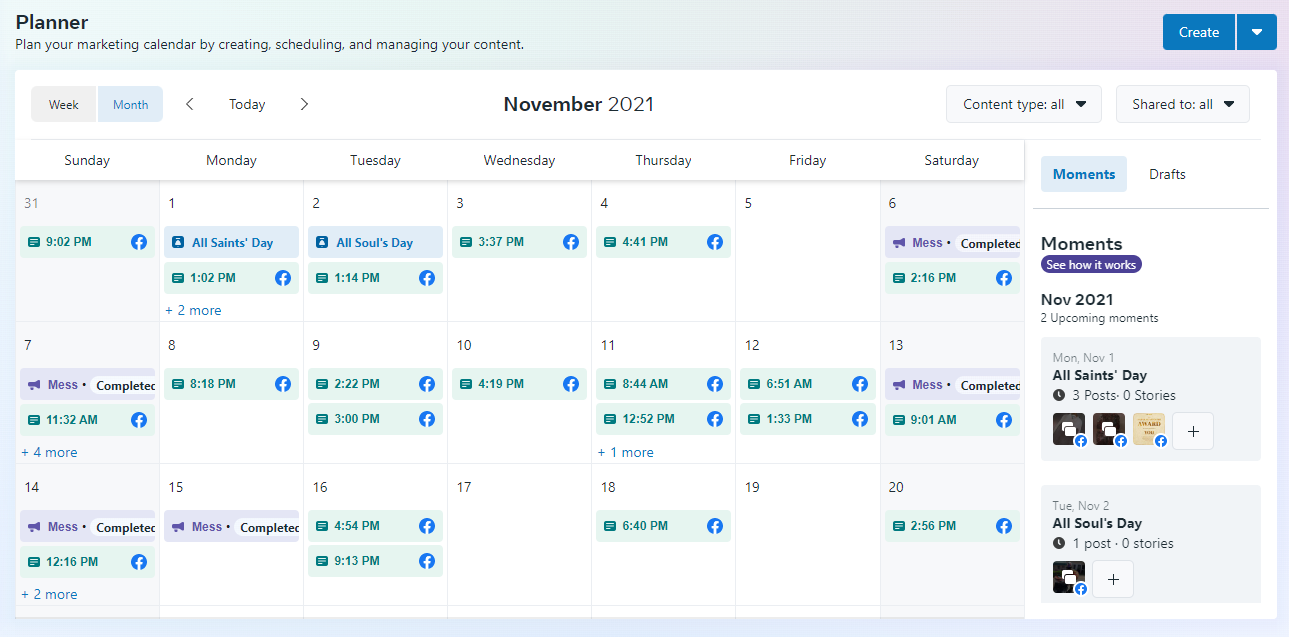This screenshot has width=1289, height=637.
Task: Select the Moments tab
Action: (x=1083, y=174)
